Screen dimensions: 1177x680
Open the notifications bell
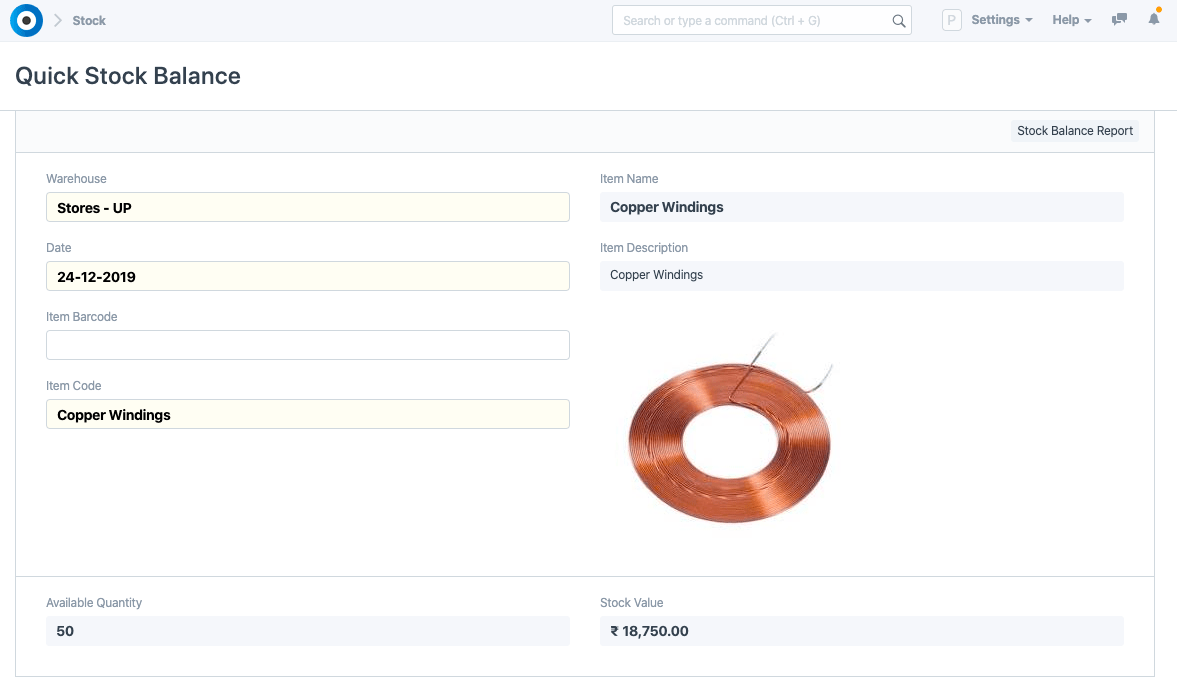pyautogui.click(x=1154, y=20)
